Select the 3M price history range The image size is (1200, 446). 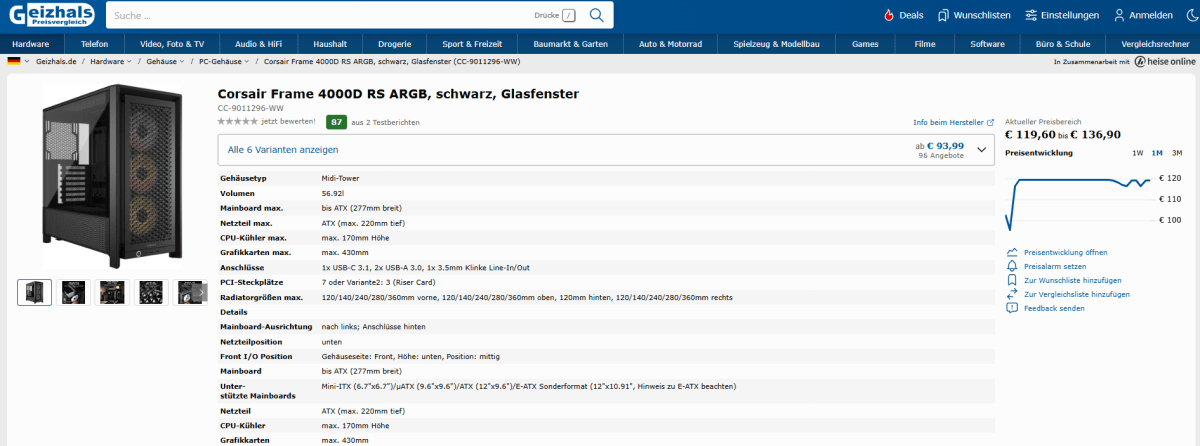click(x=1177, y=153)
